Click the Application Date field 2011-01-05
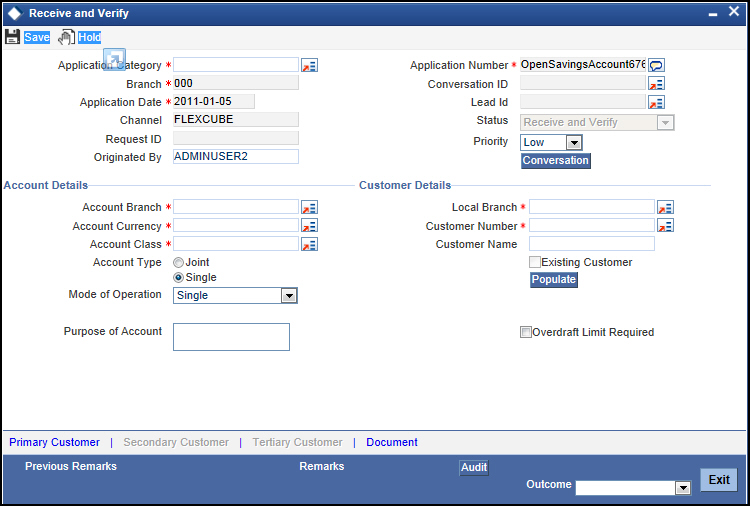Viewport: 750px width, 506px height. 214,101
